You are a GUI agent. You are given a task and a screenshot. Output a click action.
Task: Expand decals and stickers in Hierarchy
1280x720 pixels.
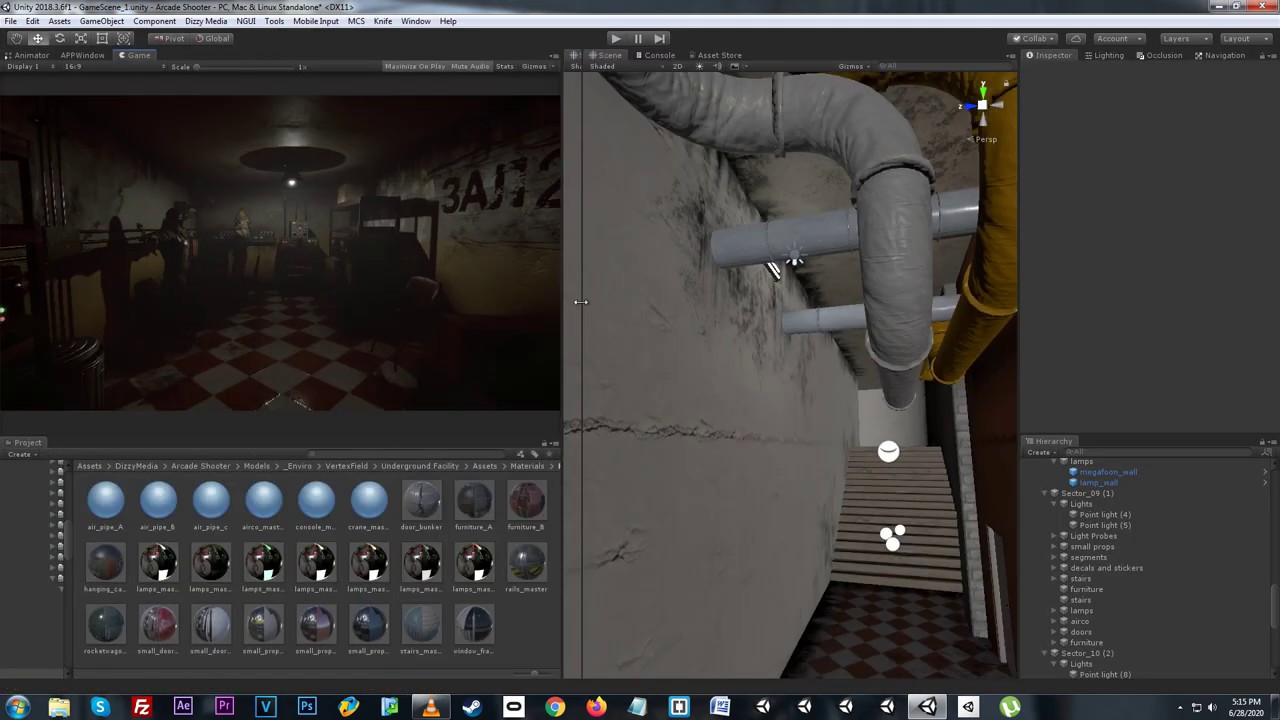coord(1054,568)
